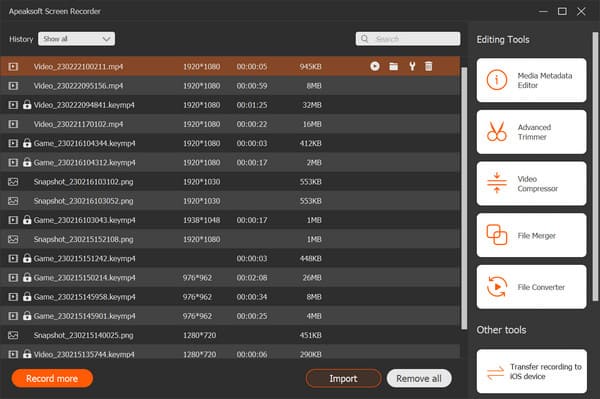Click the edit tools icon on highlighted row

point(412,66)
